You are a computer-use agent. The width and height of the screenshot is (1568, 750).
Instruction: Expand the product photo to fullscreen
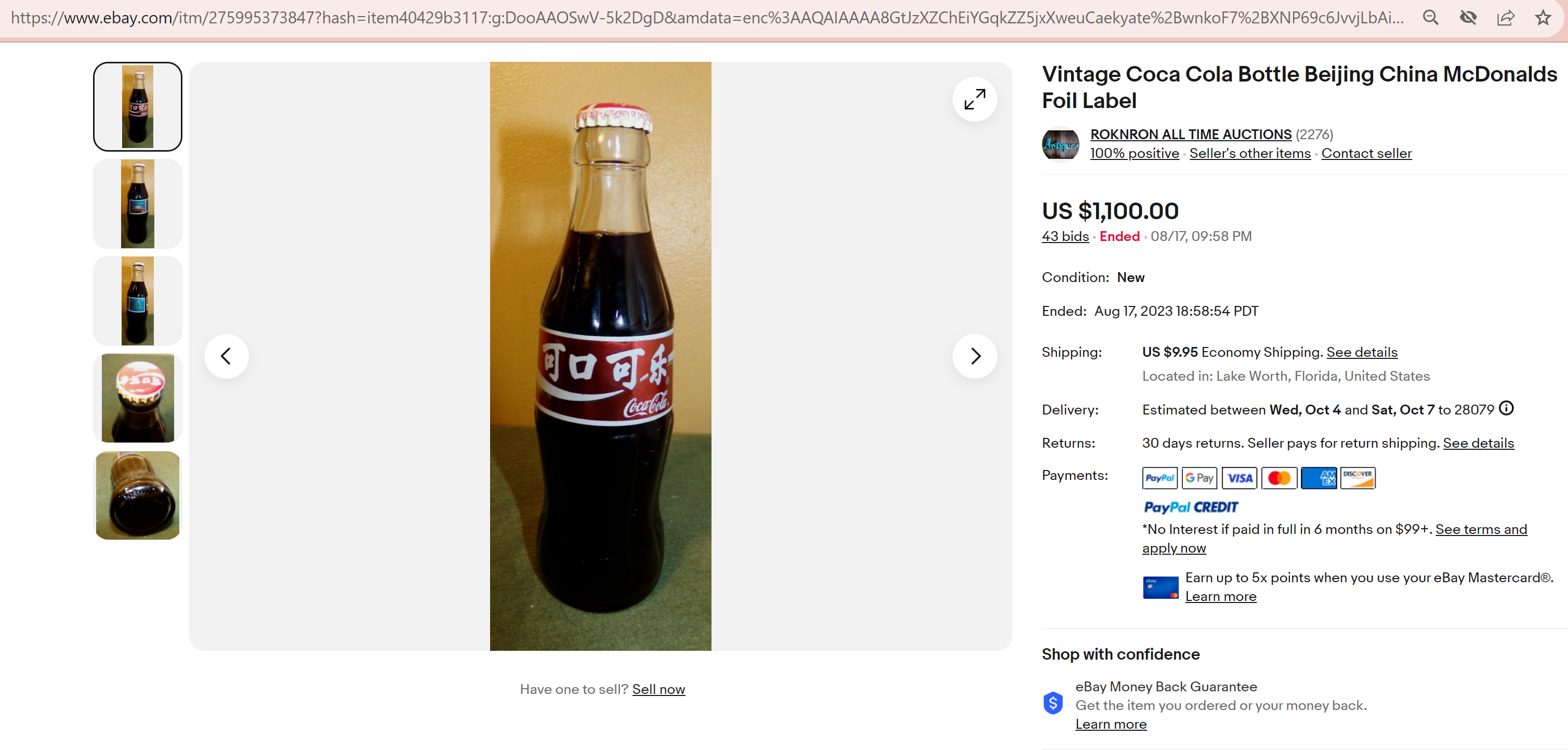974,99
